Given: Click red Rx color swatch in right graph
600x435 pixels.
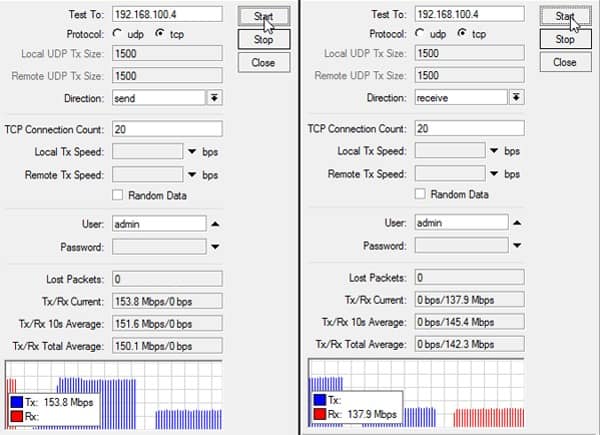Looking at the screenshot, I should click(320, 414).
